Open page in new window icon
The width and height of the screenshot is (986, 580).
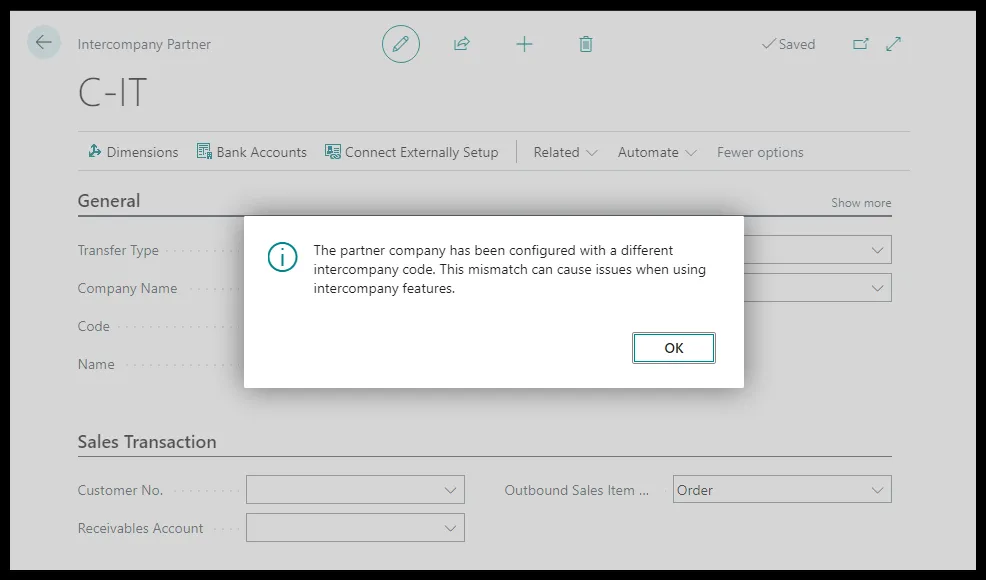pos(860,43)
